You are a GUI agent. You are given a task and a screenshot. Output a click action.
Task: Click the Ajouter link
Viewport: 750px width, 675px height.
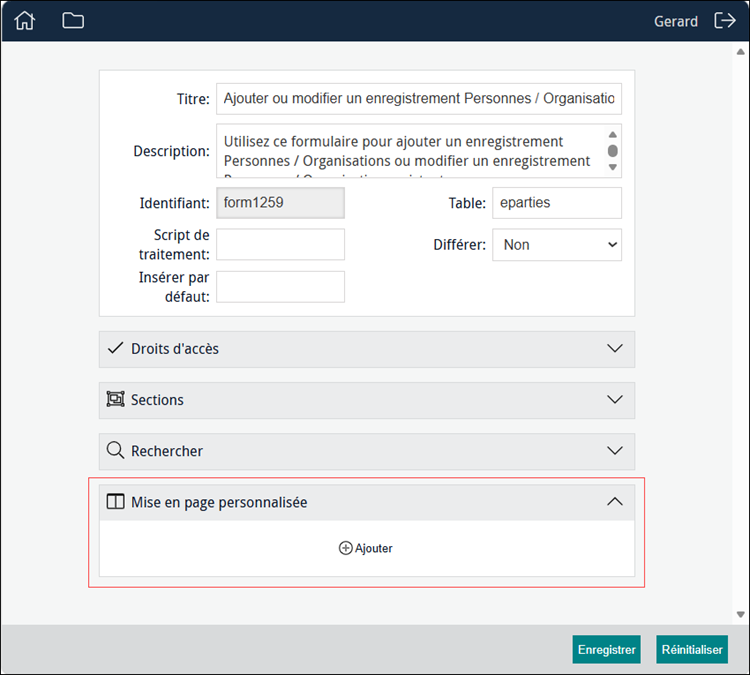pyautogui.click(x=374, y=548)
